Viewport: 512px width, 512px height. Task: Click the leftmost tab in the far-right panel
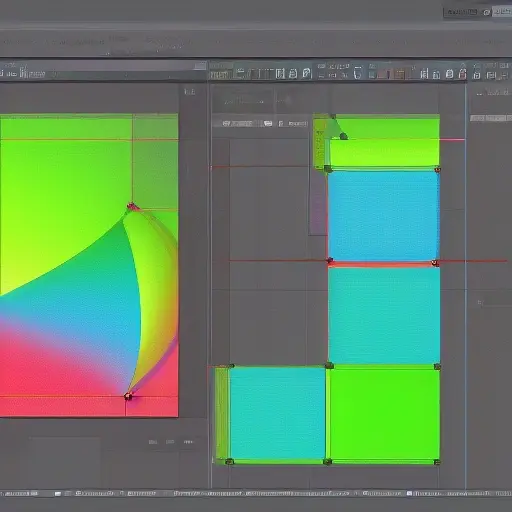pyautogui.click(x=477, y=118)
